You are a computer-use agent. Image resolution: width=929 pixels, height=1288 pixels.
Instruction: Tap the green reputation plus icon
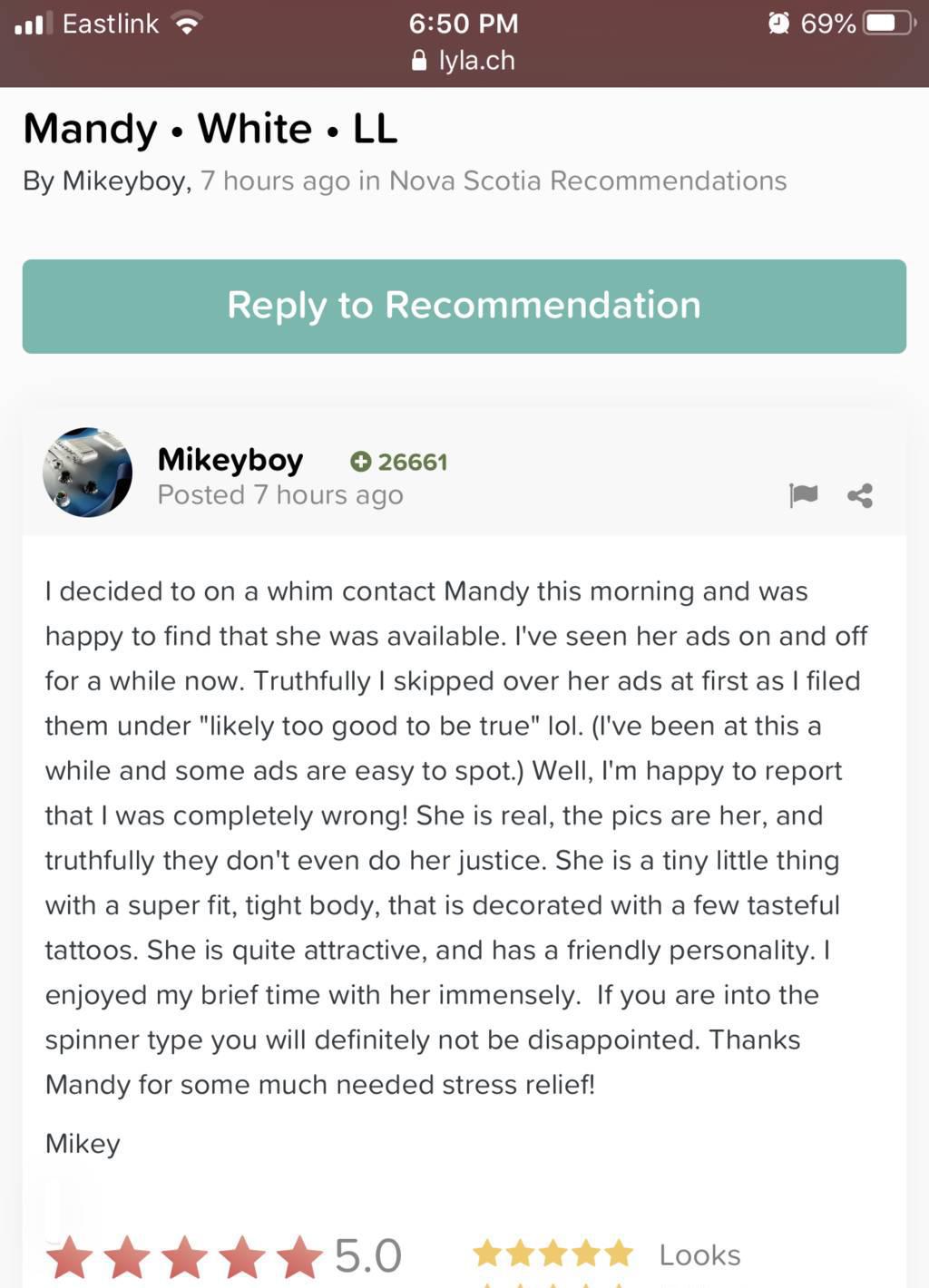(x=360, y=462)
